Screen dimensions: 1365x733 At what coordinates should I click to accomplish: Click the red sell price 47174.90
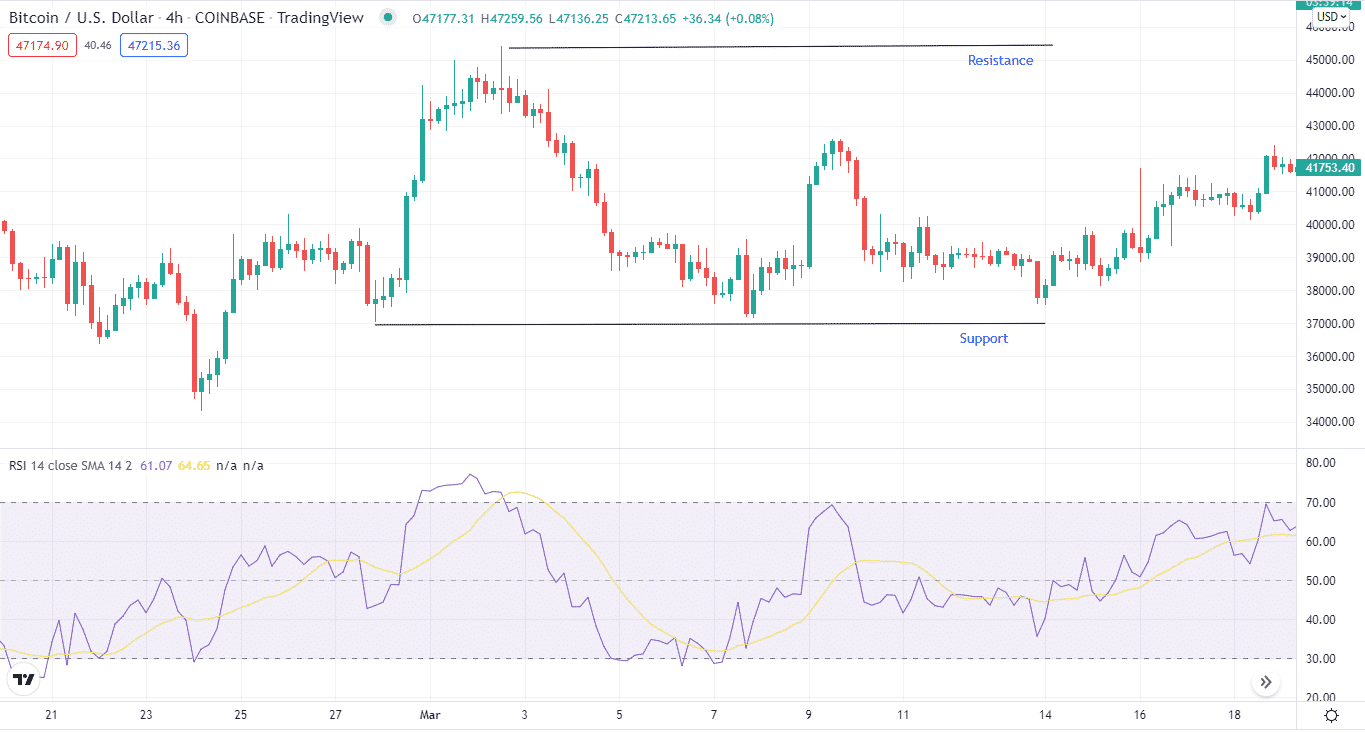click(x=42, y=45)
